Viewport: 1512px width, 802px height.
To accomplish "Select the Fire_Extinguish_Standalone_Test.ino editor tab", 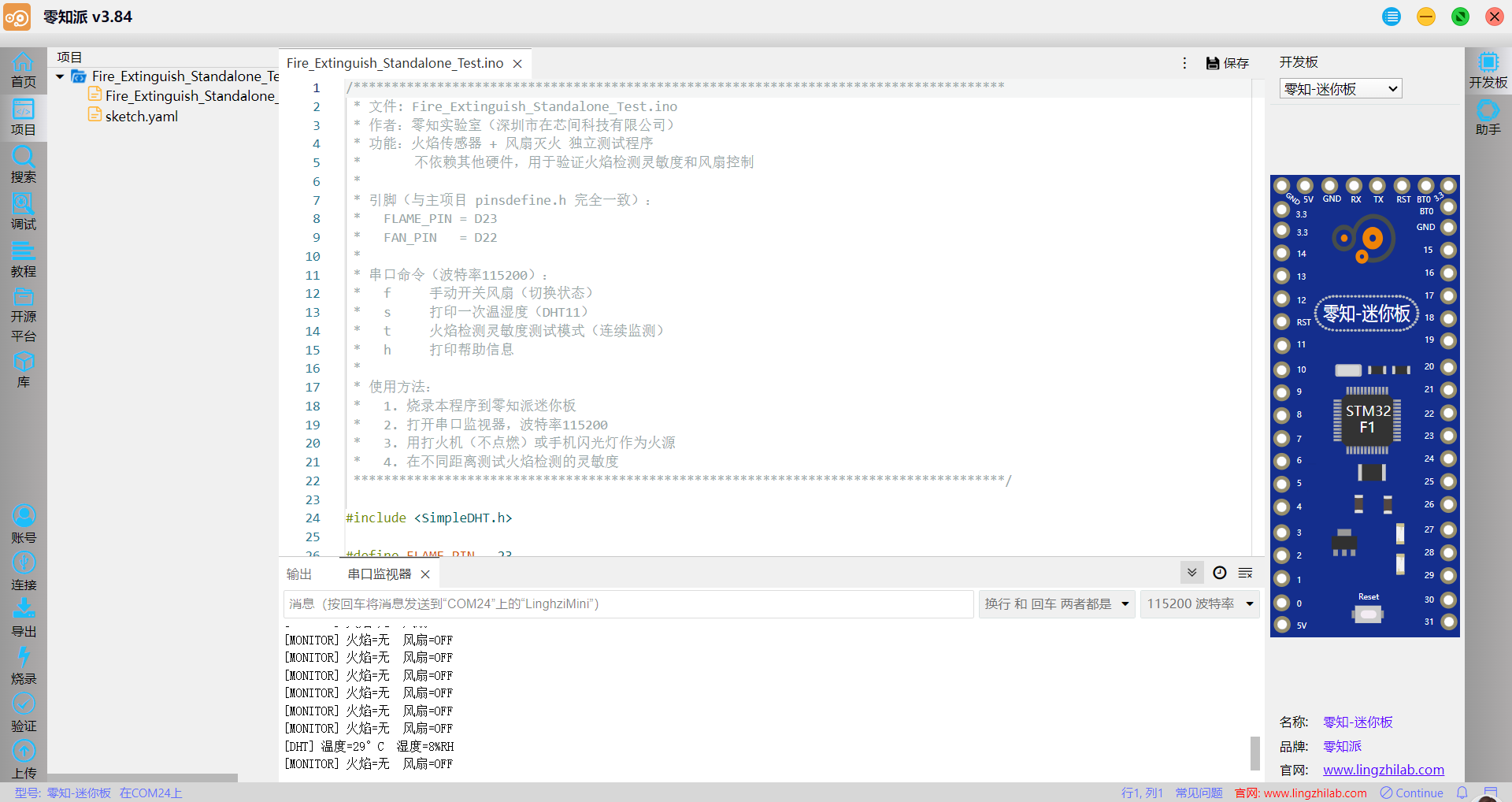I will [395, 63].
